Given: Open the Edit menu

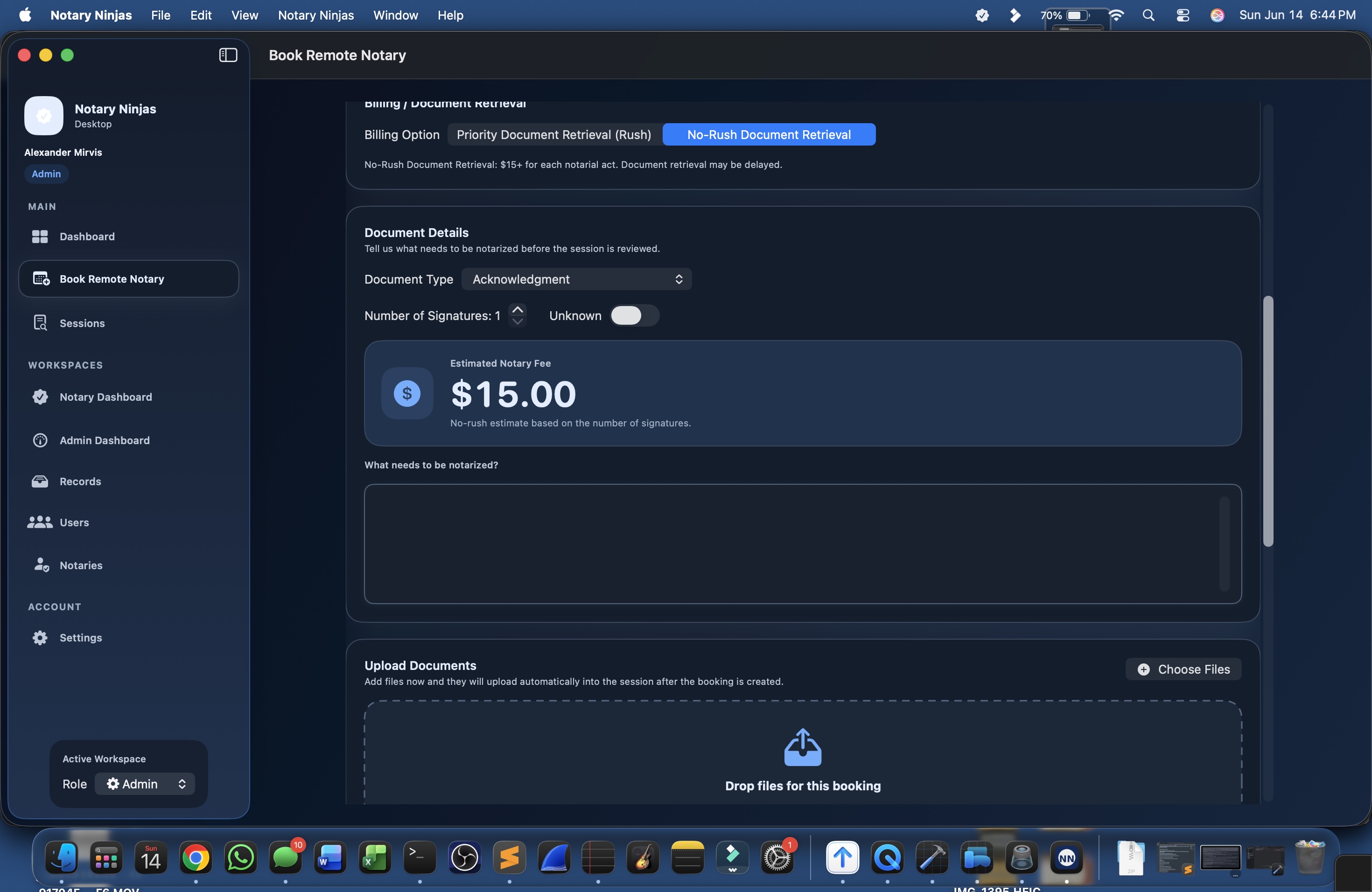Looking at the screenshot, I should (201, 15).
